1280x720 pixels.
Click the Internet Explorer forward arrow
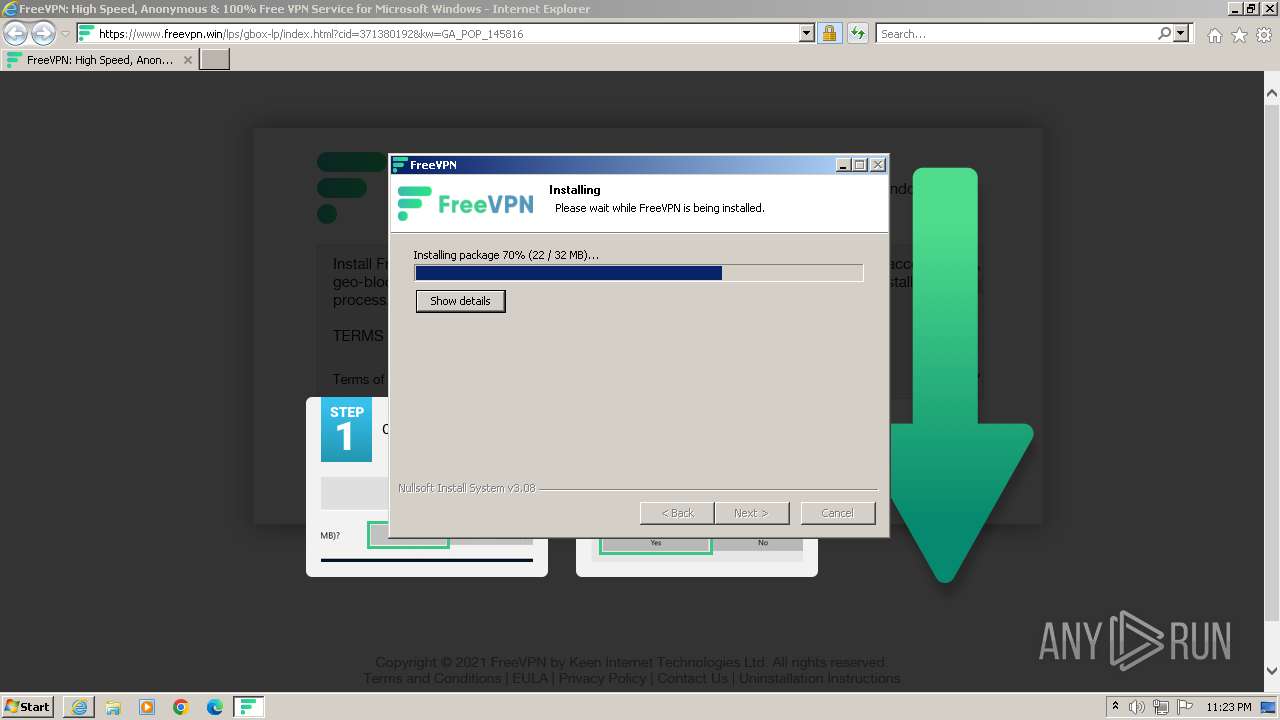coord(43,34)
